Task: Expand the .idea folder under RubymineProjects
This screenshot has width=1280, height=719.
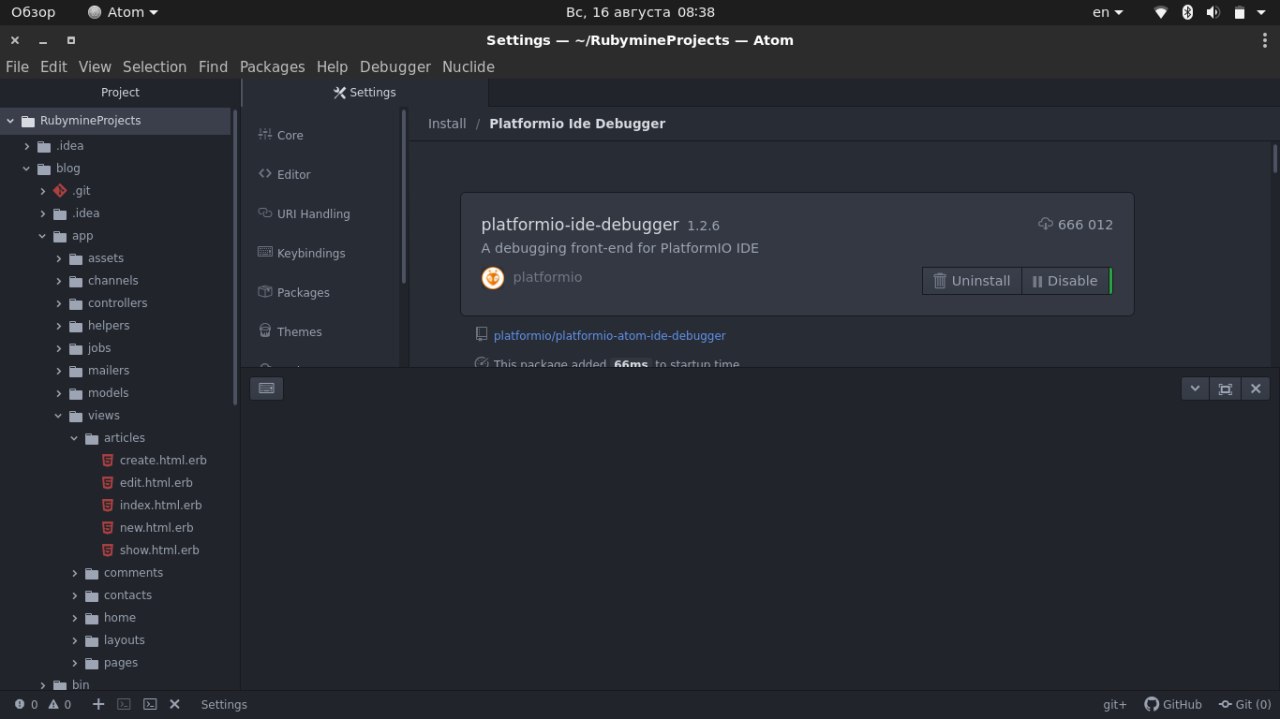Action: click(27, 146)
